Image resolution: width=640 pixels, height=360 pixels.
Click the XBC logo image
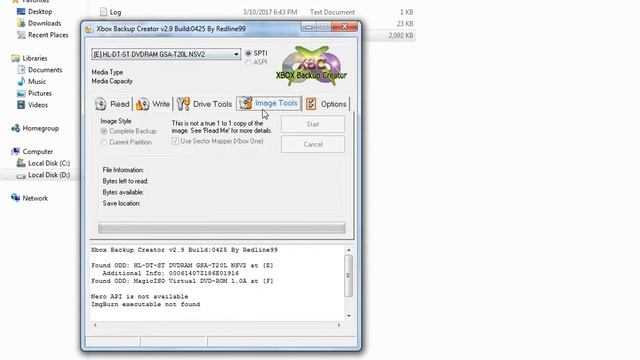click(x=312, y=66)
